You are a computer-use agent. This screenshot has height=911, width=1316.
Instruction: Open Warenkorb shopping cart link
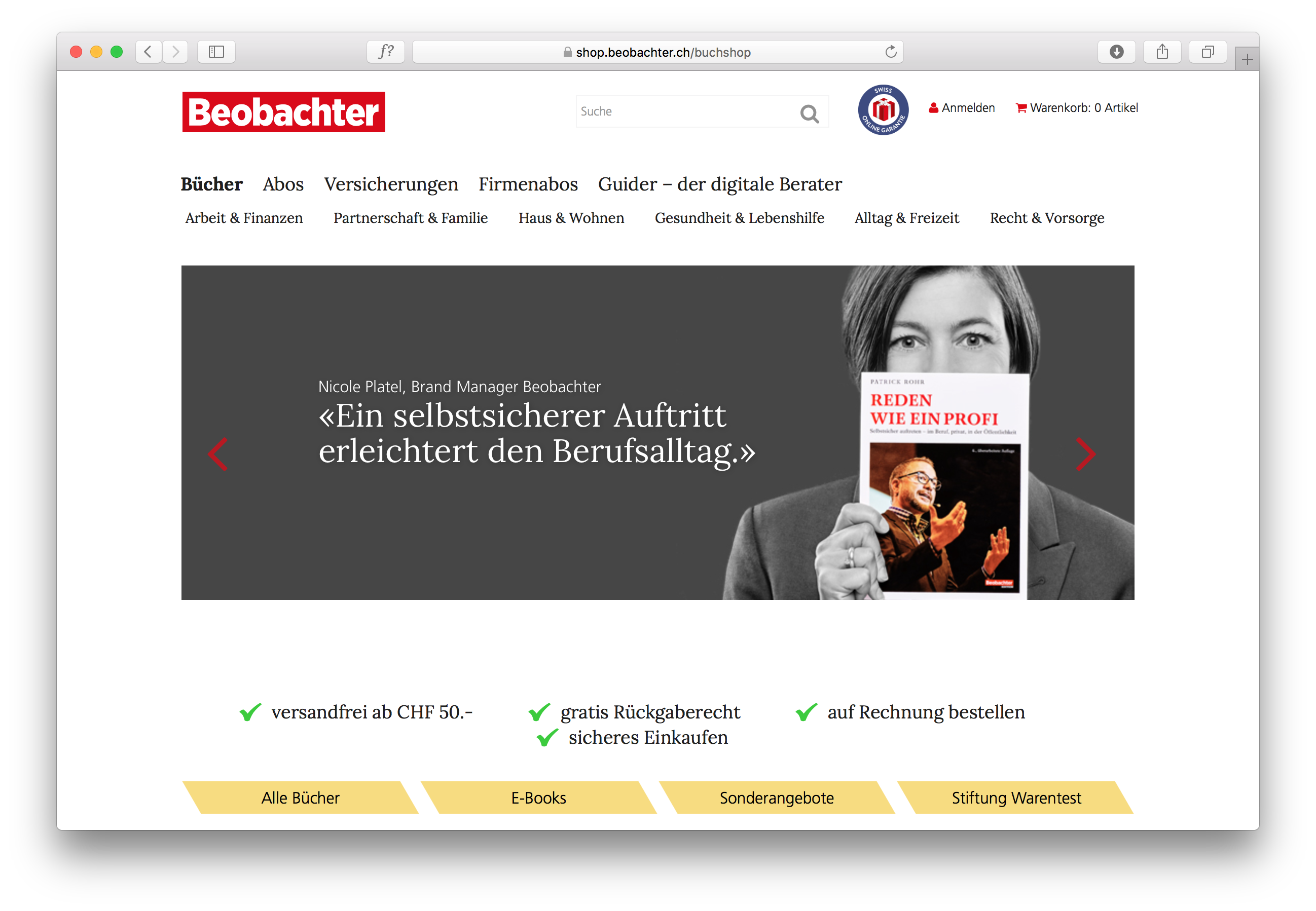coord(1077,108)
